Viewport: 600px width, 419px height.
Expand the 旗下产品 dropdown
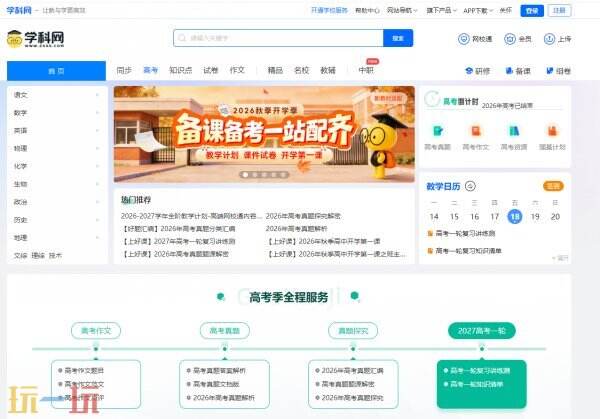442,10
